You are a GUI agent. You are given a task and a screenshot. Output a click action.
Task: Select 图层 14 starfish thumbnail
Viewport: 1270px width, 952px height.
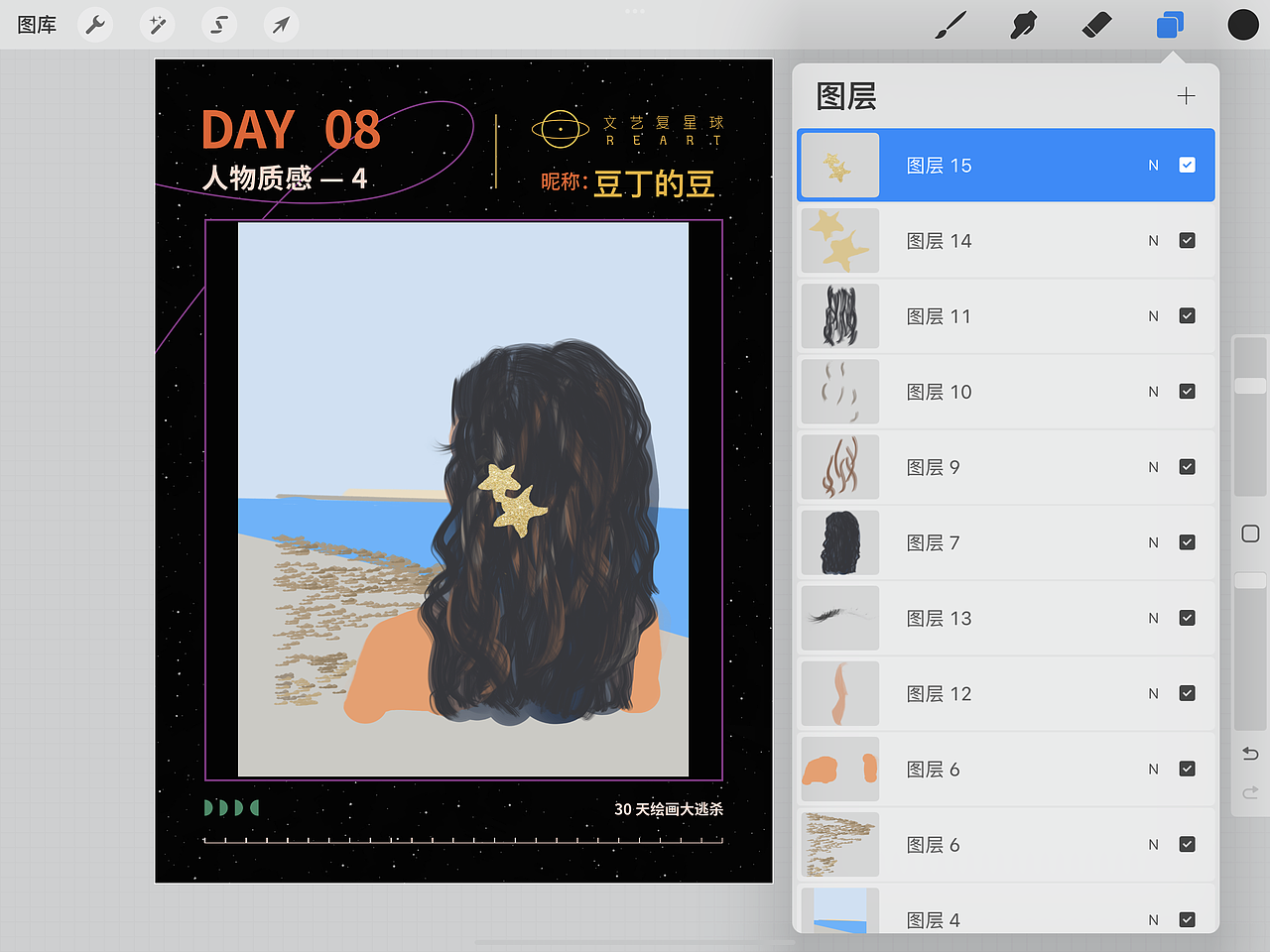(839, 241)
